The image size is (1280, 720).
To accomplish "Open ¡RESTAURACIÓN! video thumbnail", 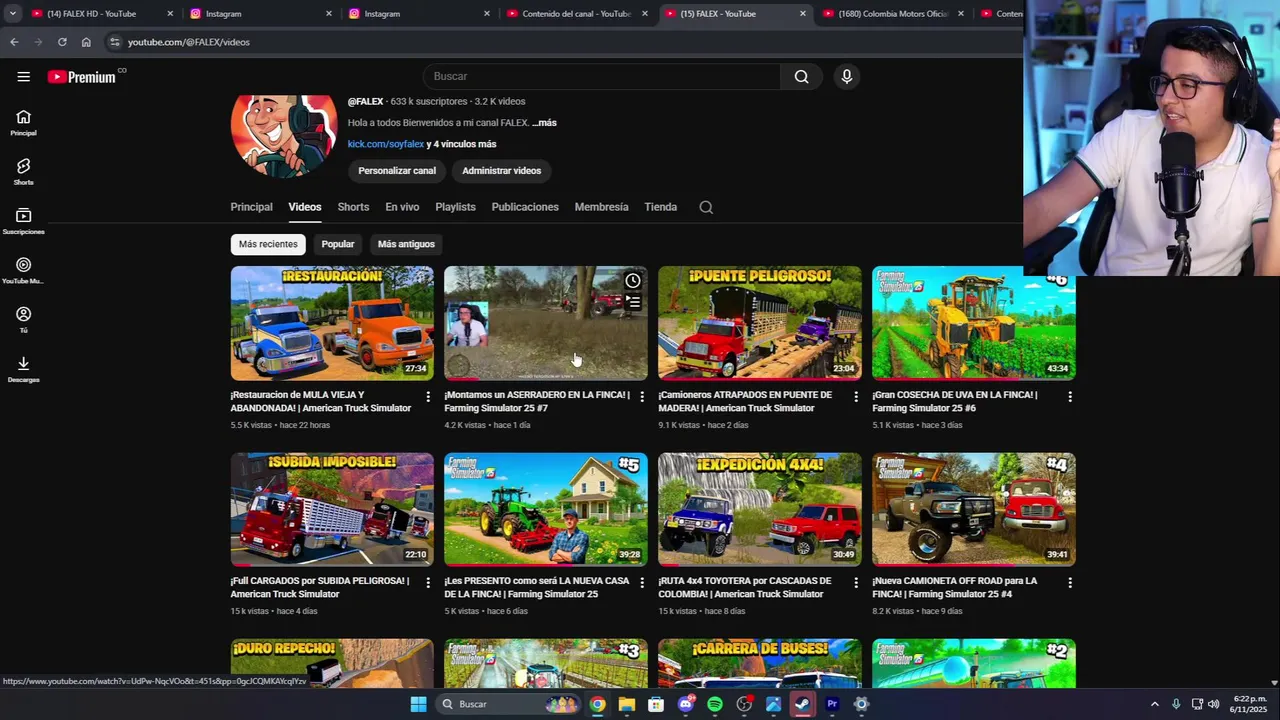I will click(x=332, y=323).
